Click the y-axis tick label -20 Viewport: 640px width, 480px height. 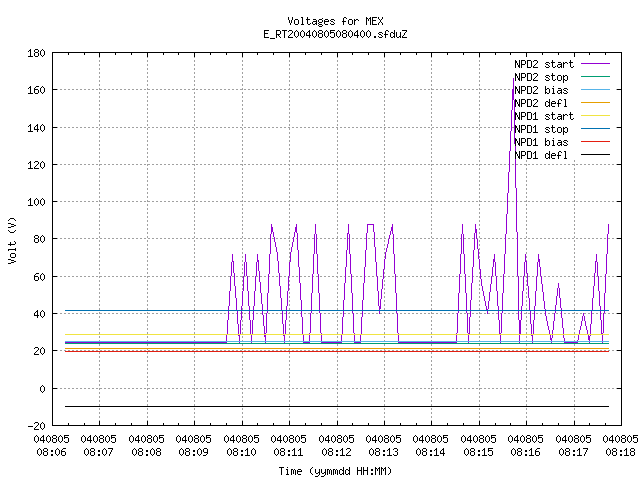click(36, 426)
